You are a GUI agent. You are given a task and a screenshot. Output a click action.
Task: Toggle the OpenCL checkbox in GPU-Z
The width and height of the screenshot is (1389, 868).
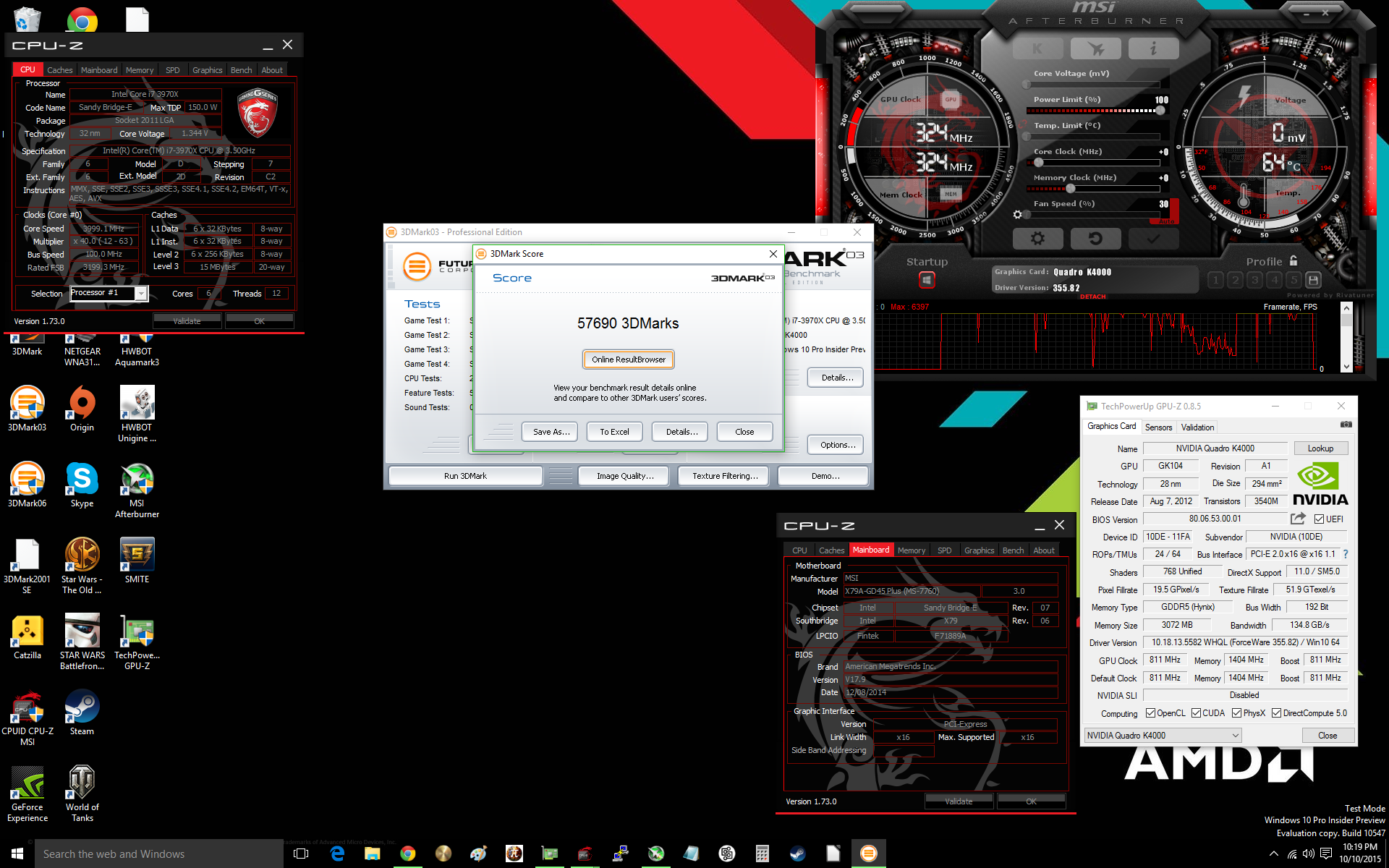pos(1150,713)
